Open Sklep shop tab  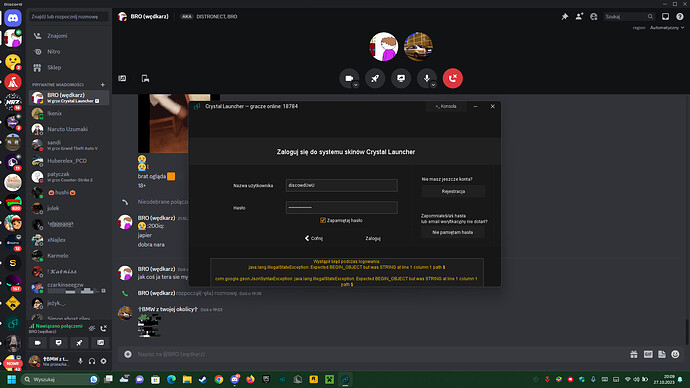(x=69, y=67)
